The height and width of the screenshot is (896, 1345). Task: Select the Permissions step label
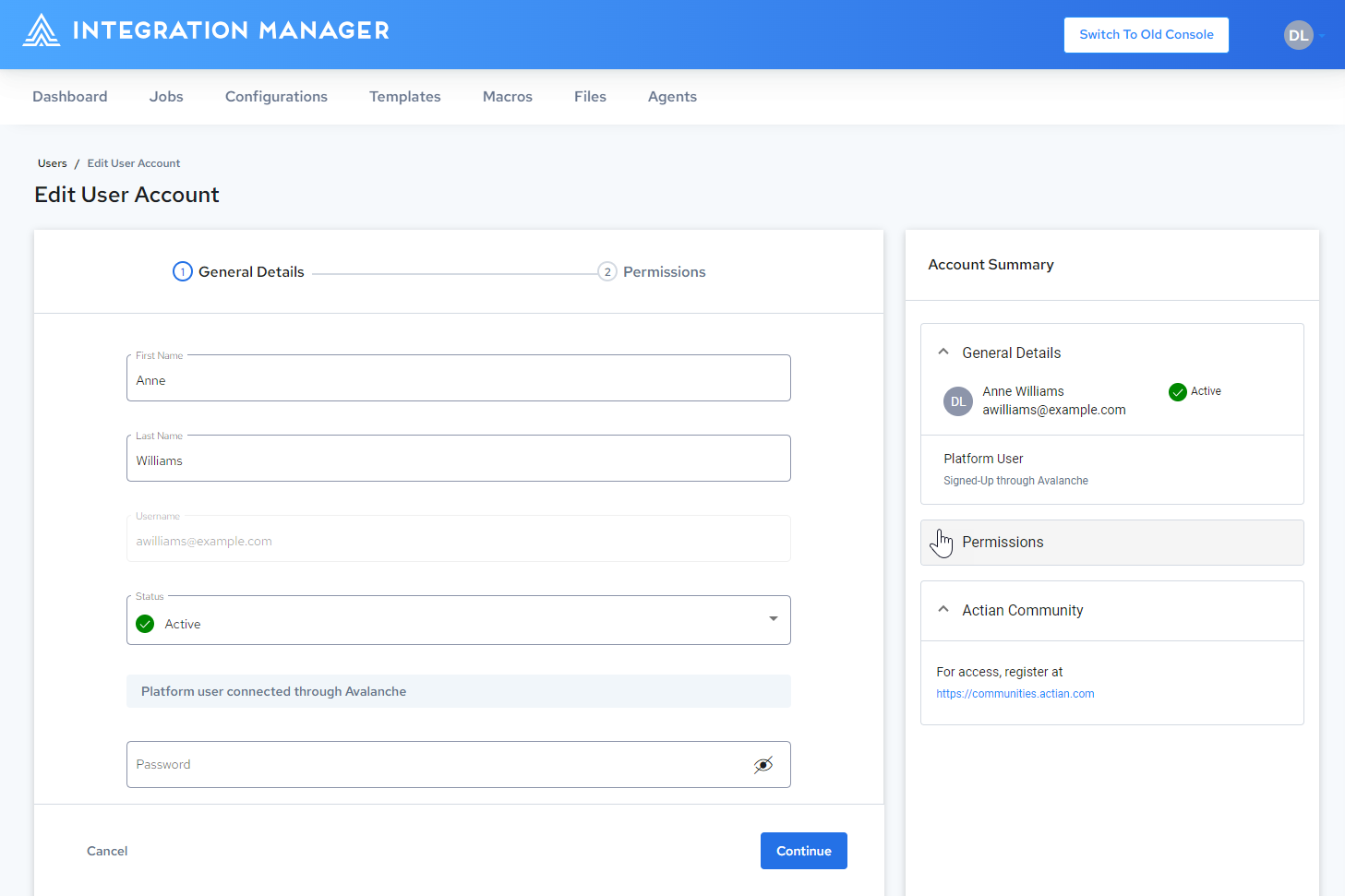pos(665,272)
